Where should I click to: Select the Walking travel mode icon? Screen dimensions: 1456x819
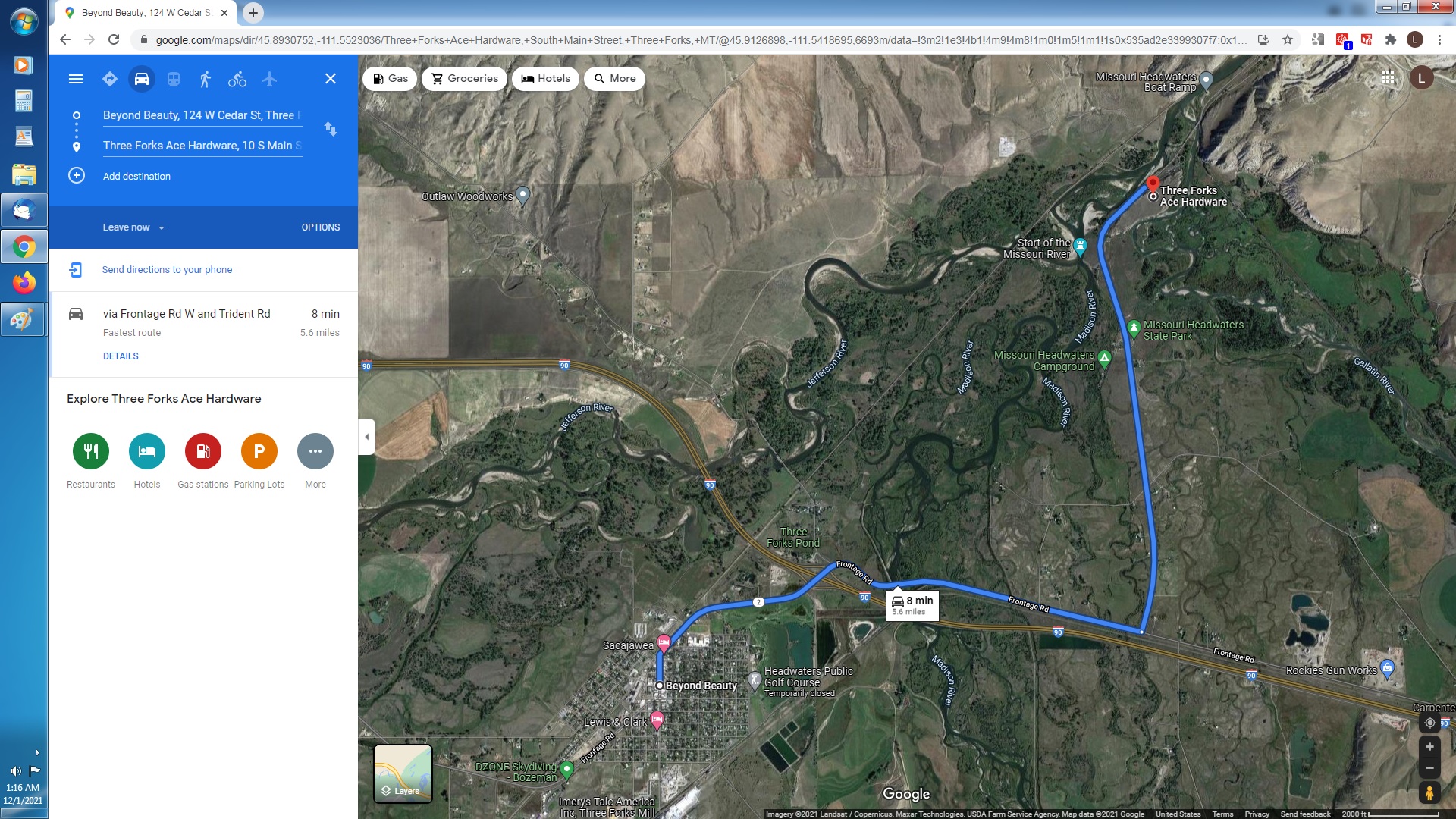coord(205,79)
